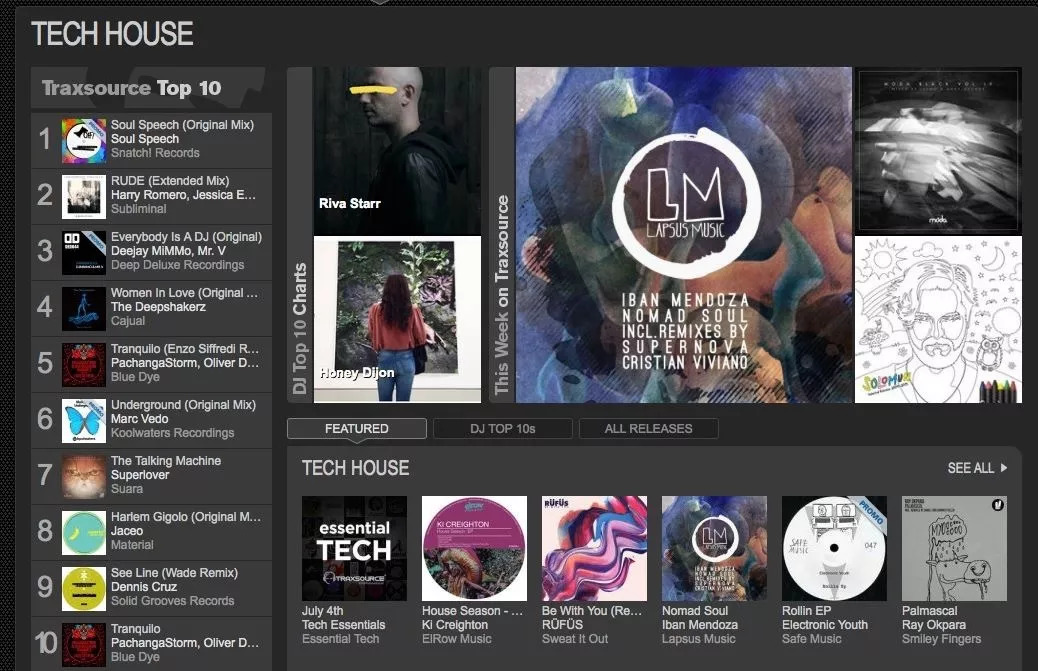Image resolution: width=1038 pixels, height=671 pixels.
Task: Open The Deepshakerz artist link
Action: point(158,307)
